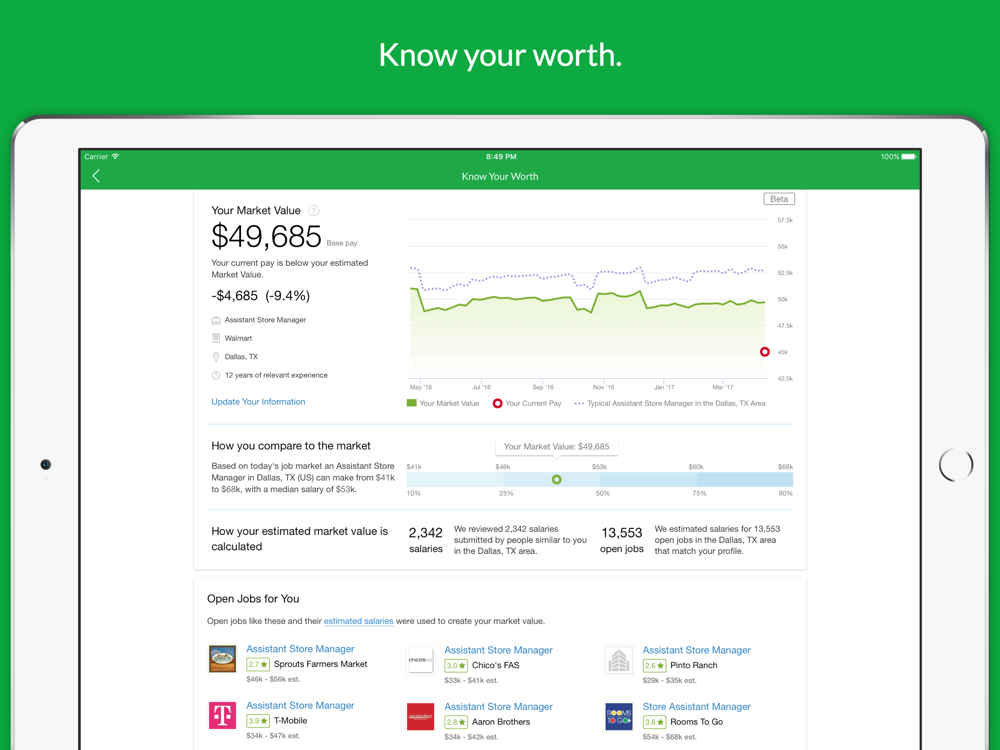Click the -$4,685 (-9.4%) pay difference
Viewport: 1000px width, 750px height.
(x=260, y=296)
